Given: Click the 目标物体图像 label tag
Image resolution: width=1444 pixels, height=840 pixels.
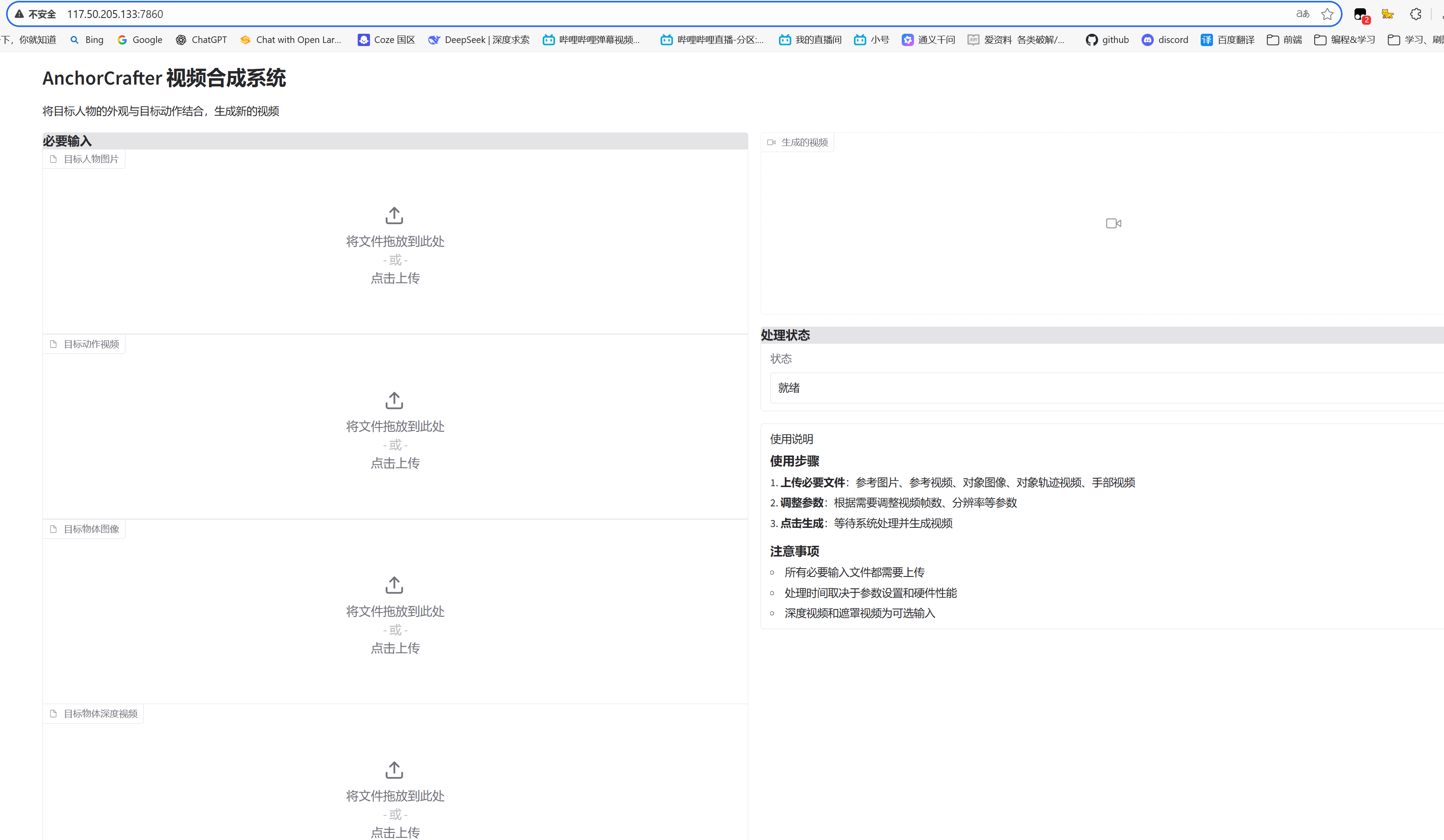Looking at the screenshot, I should coord(84,529).
